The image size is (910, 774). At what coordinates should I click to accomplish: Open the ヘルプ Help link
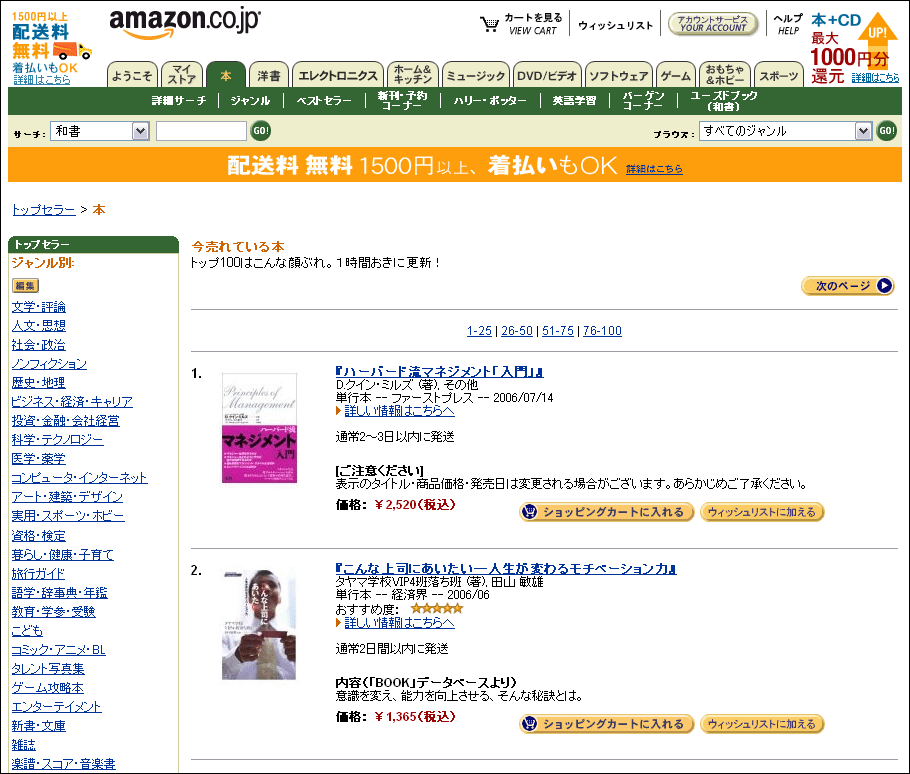point(788,24)
